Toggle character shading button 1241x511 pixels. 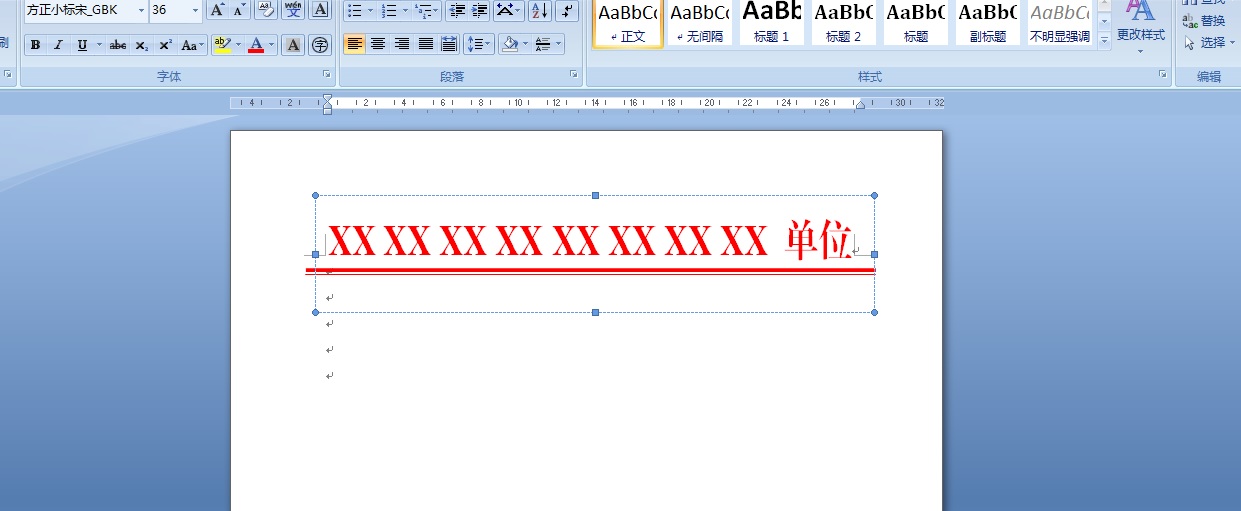click(293, 45)
